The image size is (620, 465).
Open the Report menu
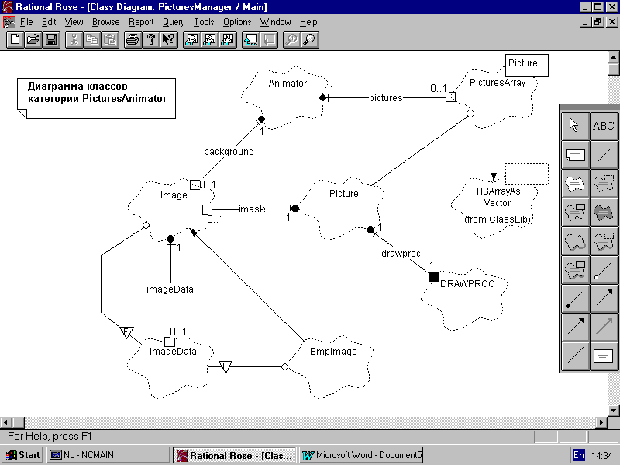pos(141,20)
